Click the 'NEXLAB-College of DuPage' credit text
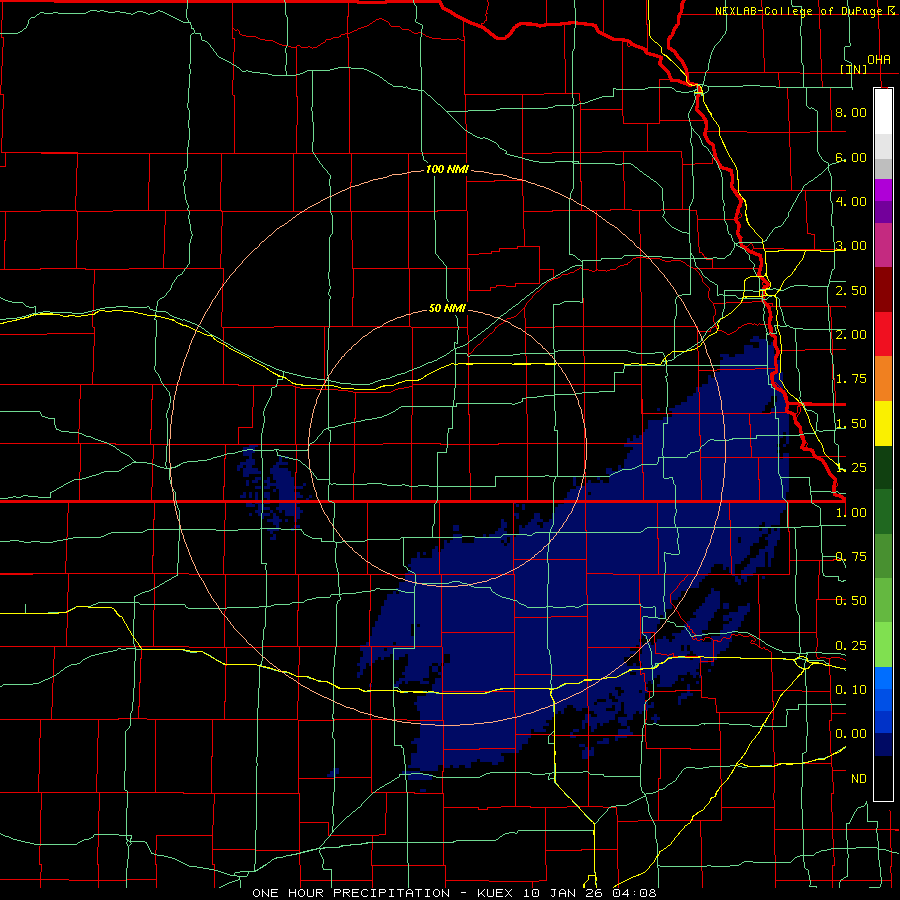The width and height of the screenshot is (900, 900). 798,11
